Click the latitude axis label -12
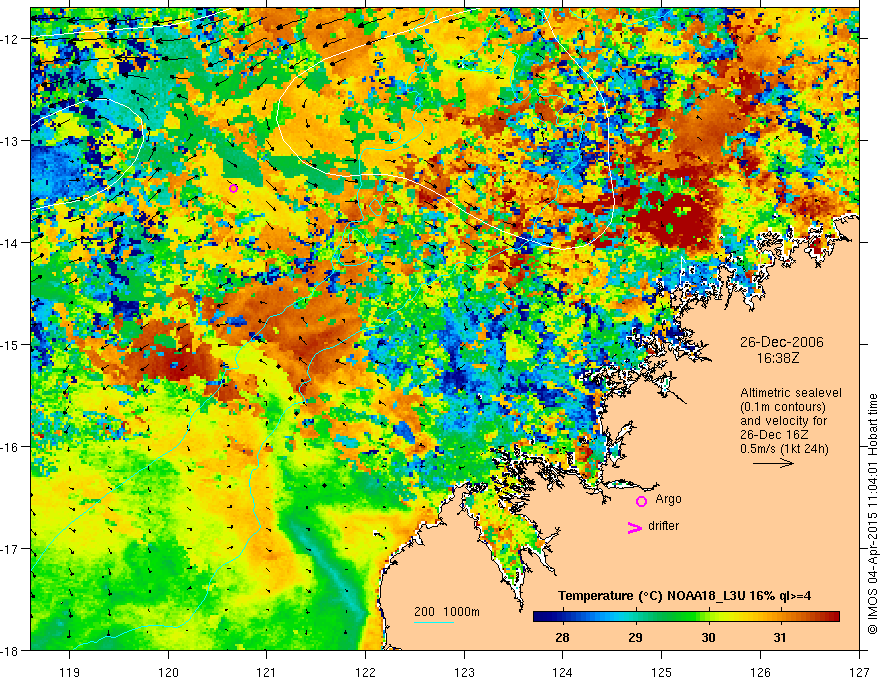The image size is (880, 680). coord(11,39)
